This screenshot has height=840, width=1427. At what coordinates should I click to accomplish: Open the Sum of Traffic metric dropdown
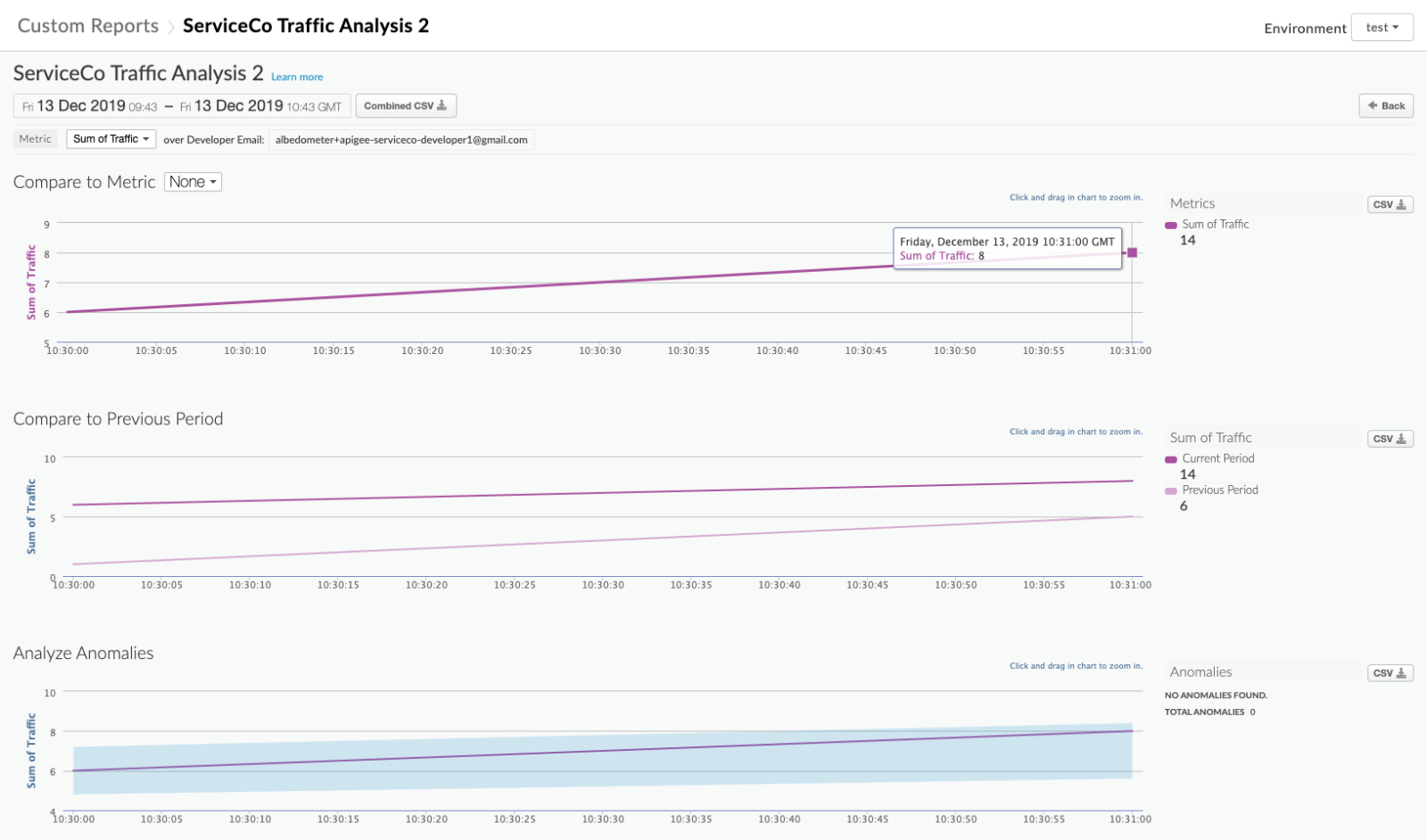110,138
